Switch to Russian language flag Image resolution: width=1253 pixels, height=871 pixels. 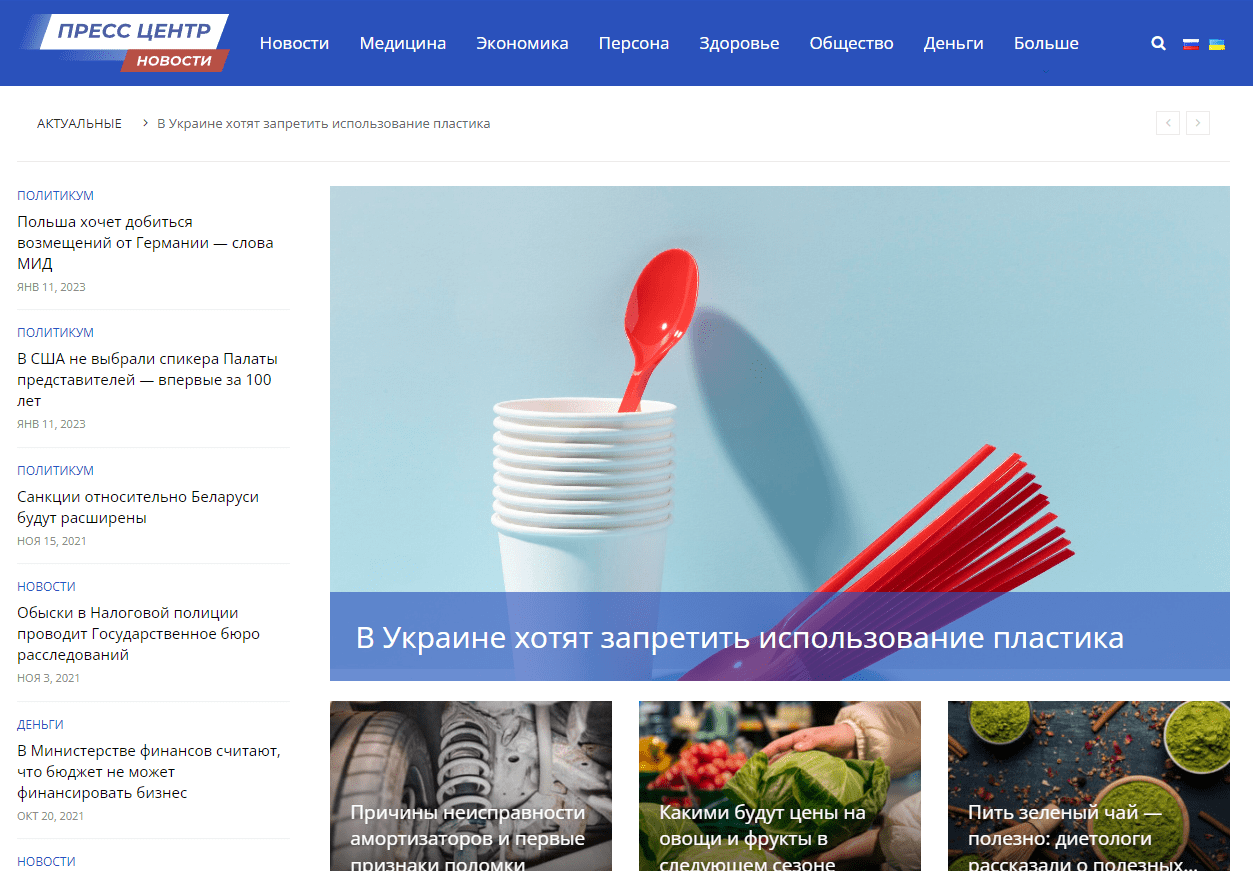pyautogui.click(x=1191, y=44)
